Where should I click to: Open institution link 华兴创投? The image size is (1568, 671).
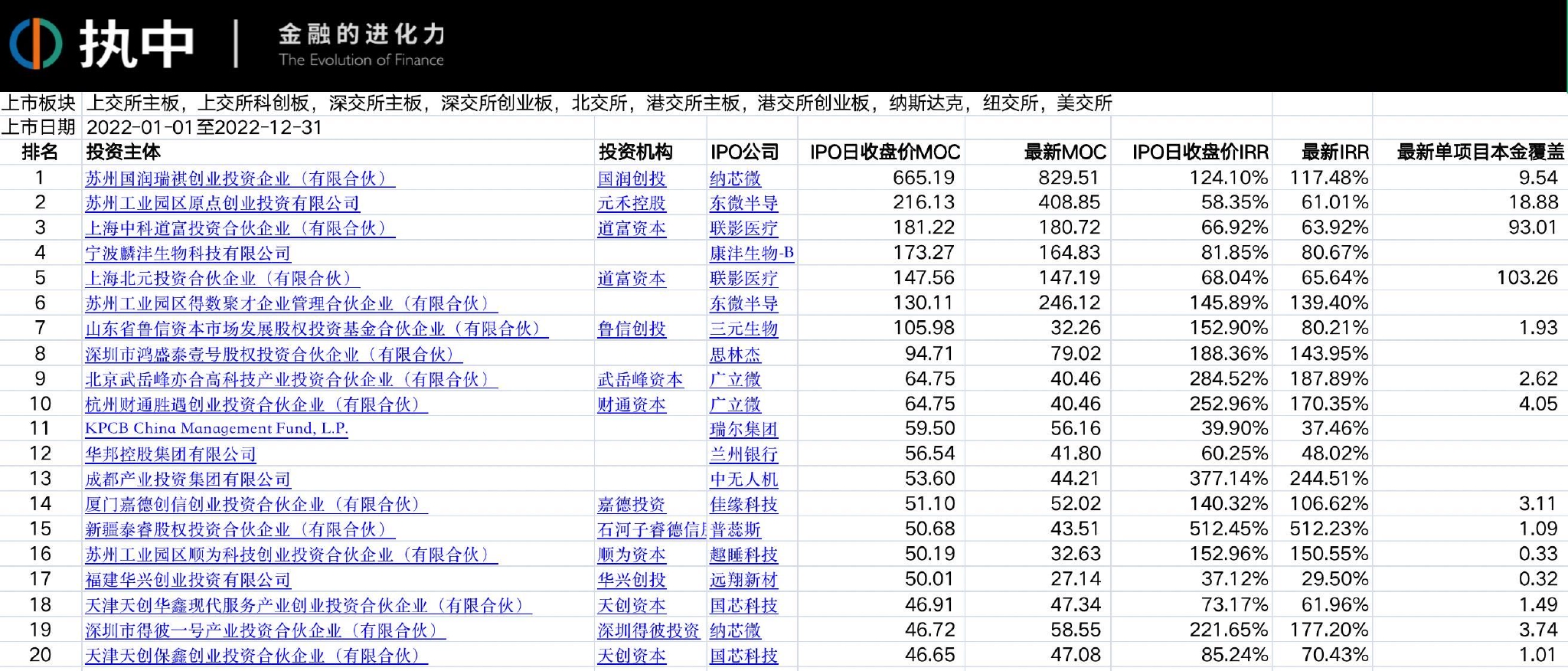pos(632,581)
